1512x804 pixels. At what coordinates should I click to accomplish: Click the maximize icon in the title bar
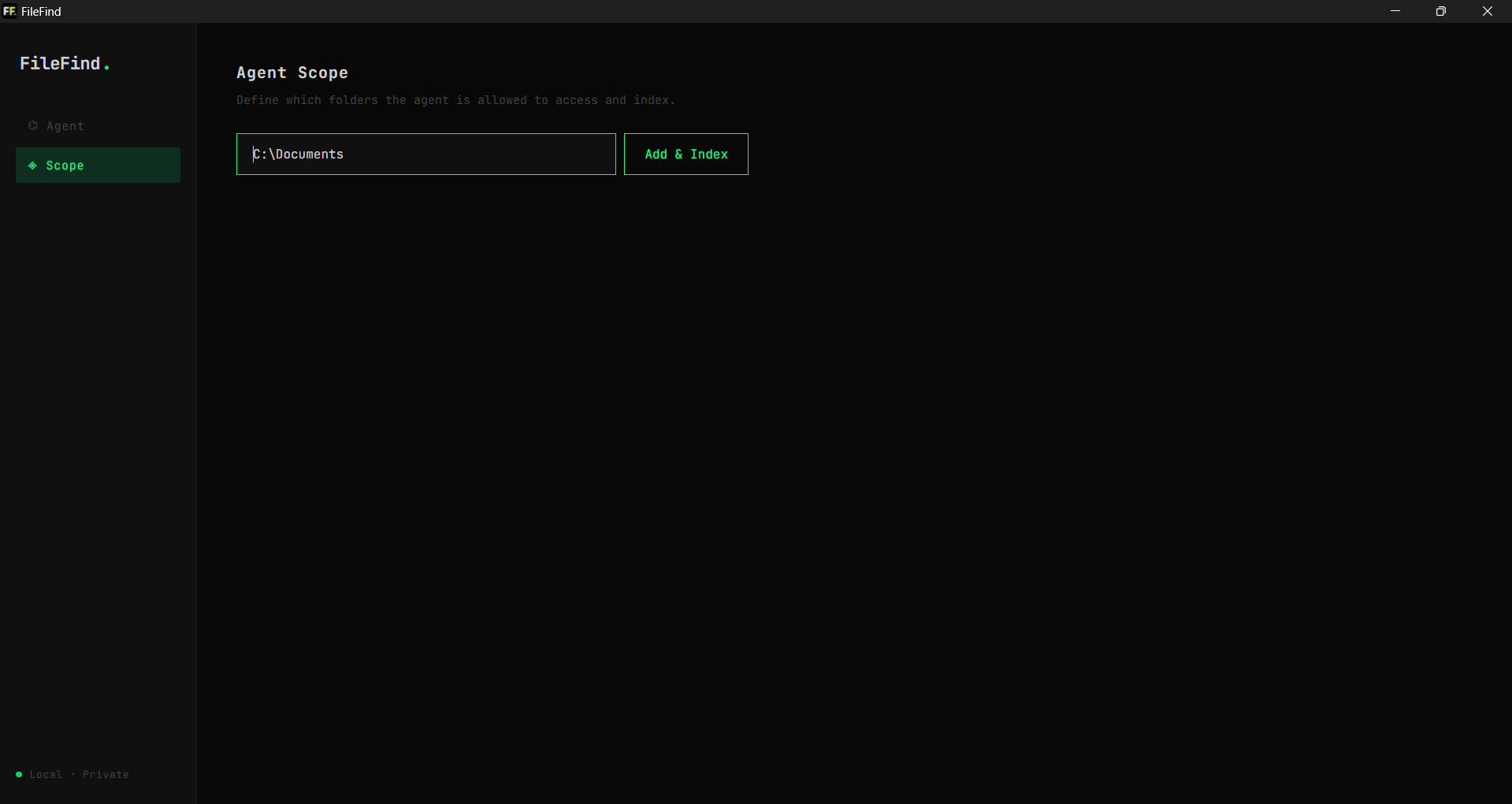(1441, 11)
